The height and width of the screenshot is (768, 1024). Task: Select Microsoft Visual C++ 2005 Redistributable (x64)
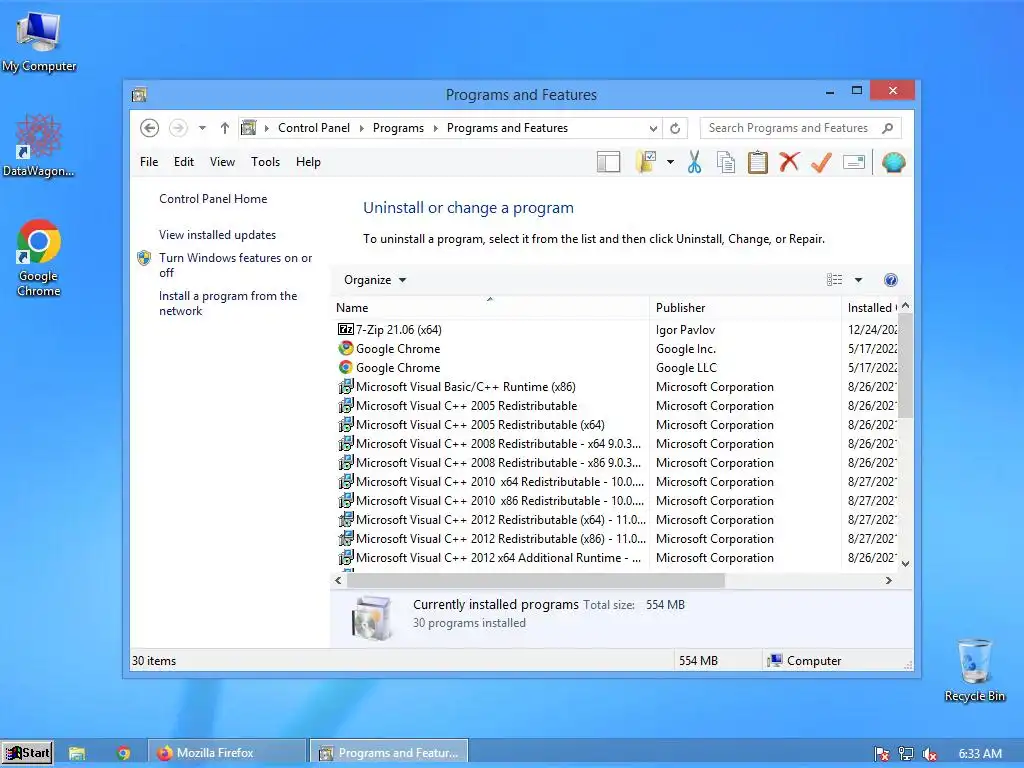coord(471,424)
